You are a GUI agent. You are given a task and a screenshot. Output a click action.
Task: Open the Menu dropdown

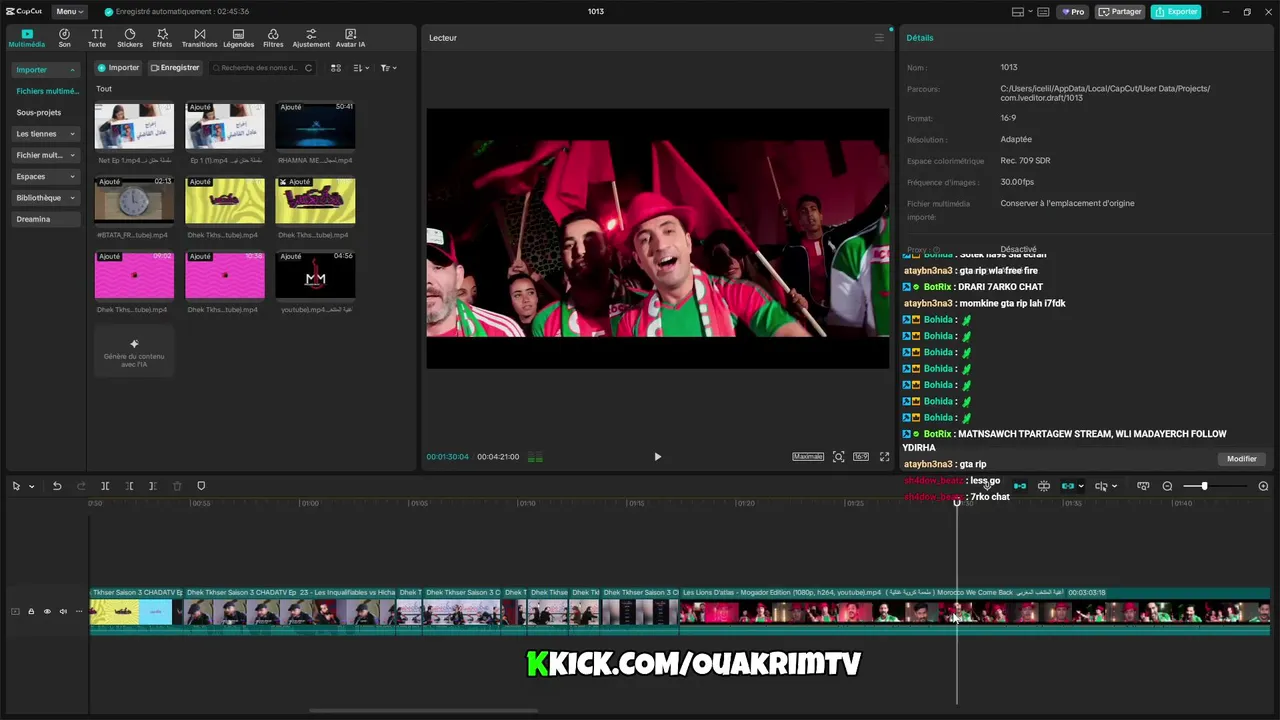coord(69,12)
